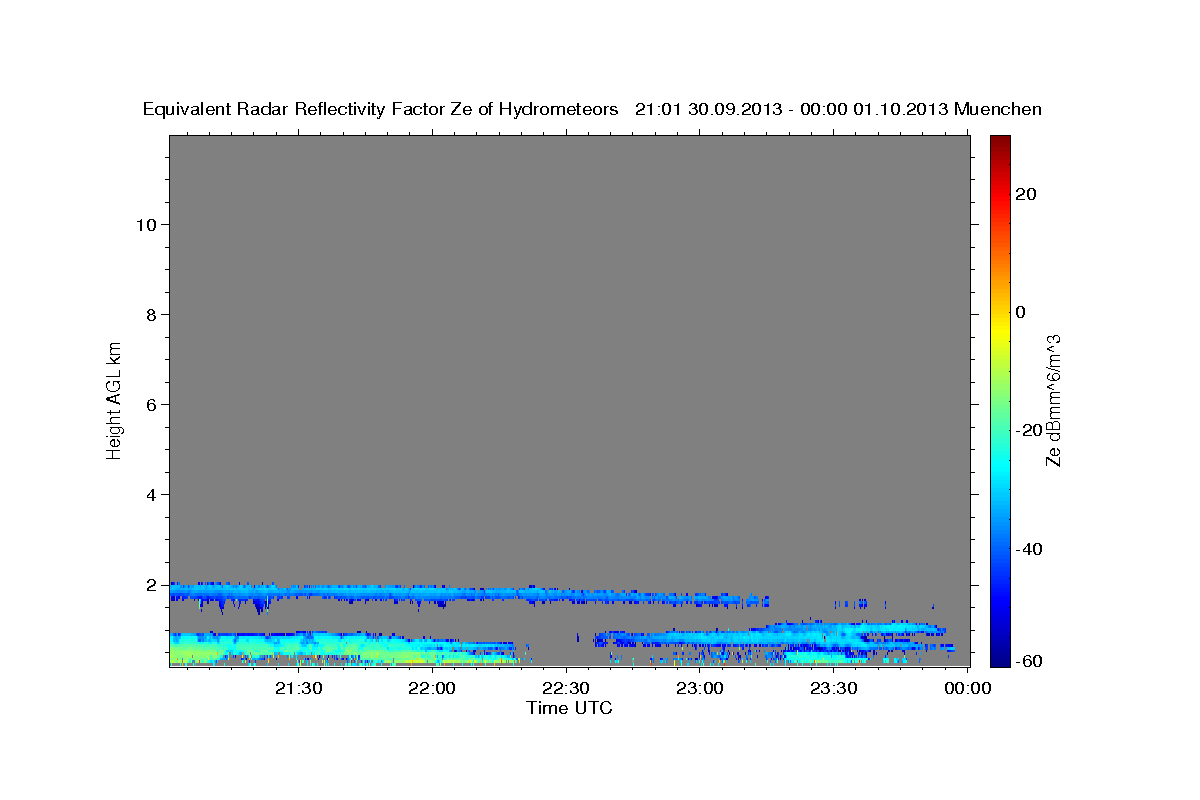Click the '23:30' time tick label
Screen dimensions: 1200x800
[x=833, y=688]
